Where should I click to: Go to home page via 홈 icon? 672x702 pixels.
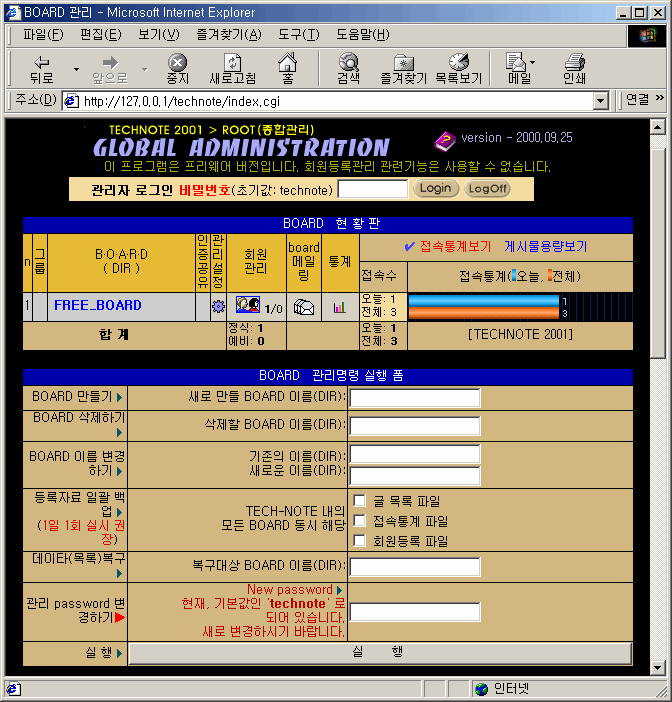287,62
